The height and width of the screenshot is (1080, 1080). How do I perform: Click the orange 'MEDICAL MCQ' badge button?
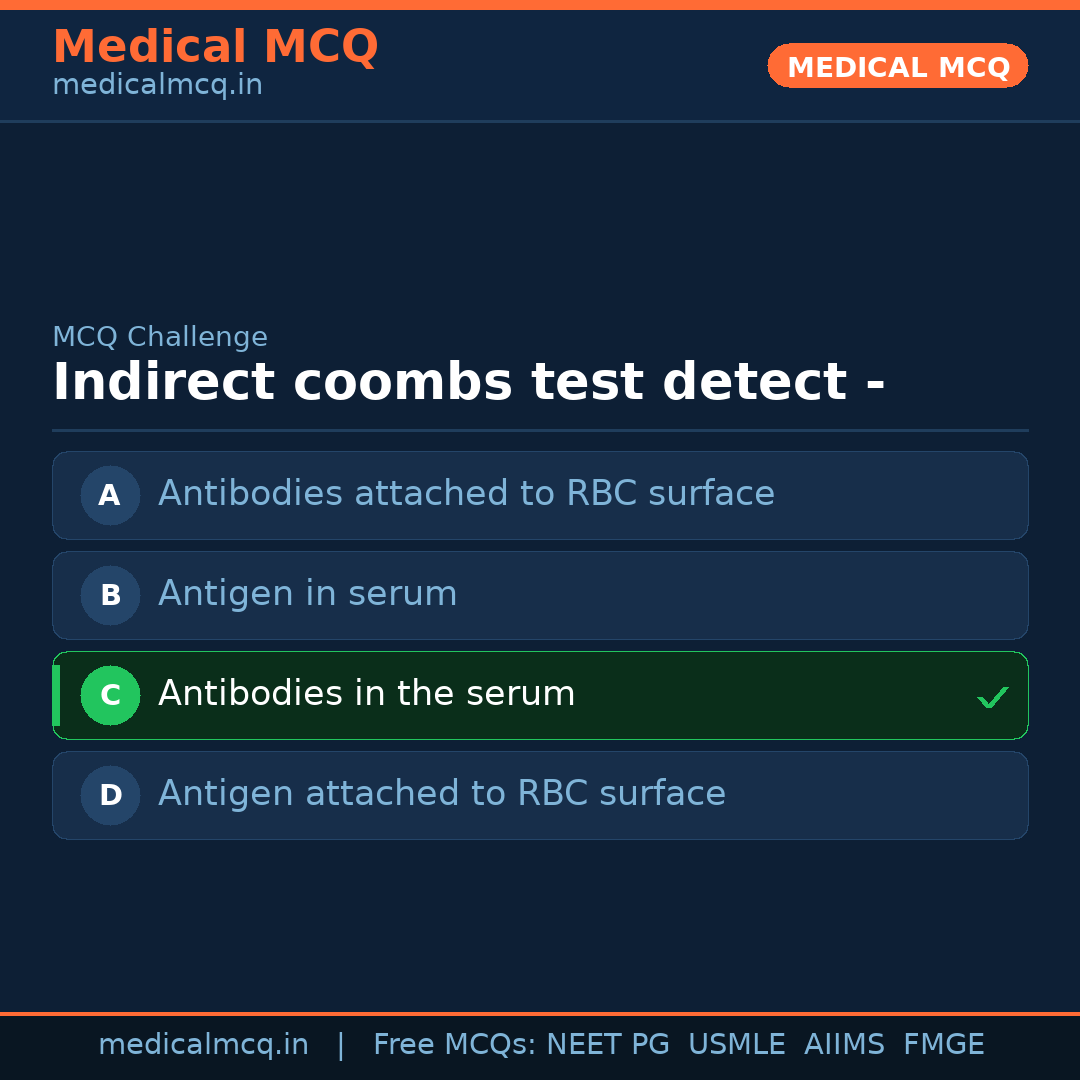pyautogui.click(x=897, y=66)
